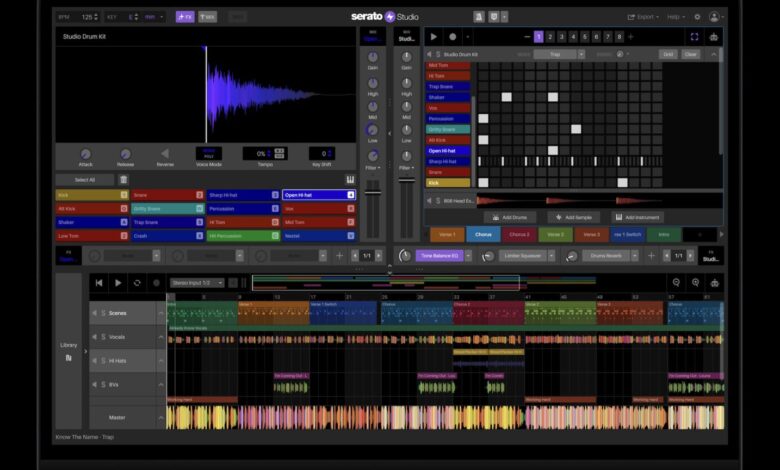The width and height of the screenshot is (780, 470).
Task: Adjust the Tone Balance EQ knob
Action: click(405, 256)
